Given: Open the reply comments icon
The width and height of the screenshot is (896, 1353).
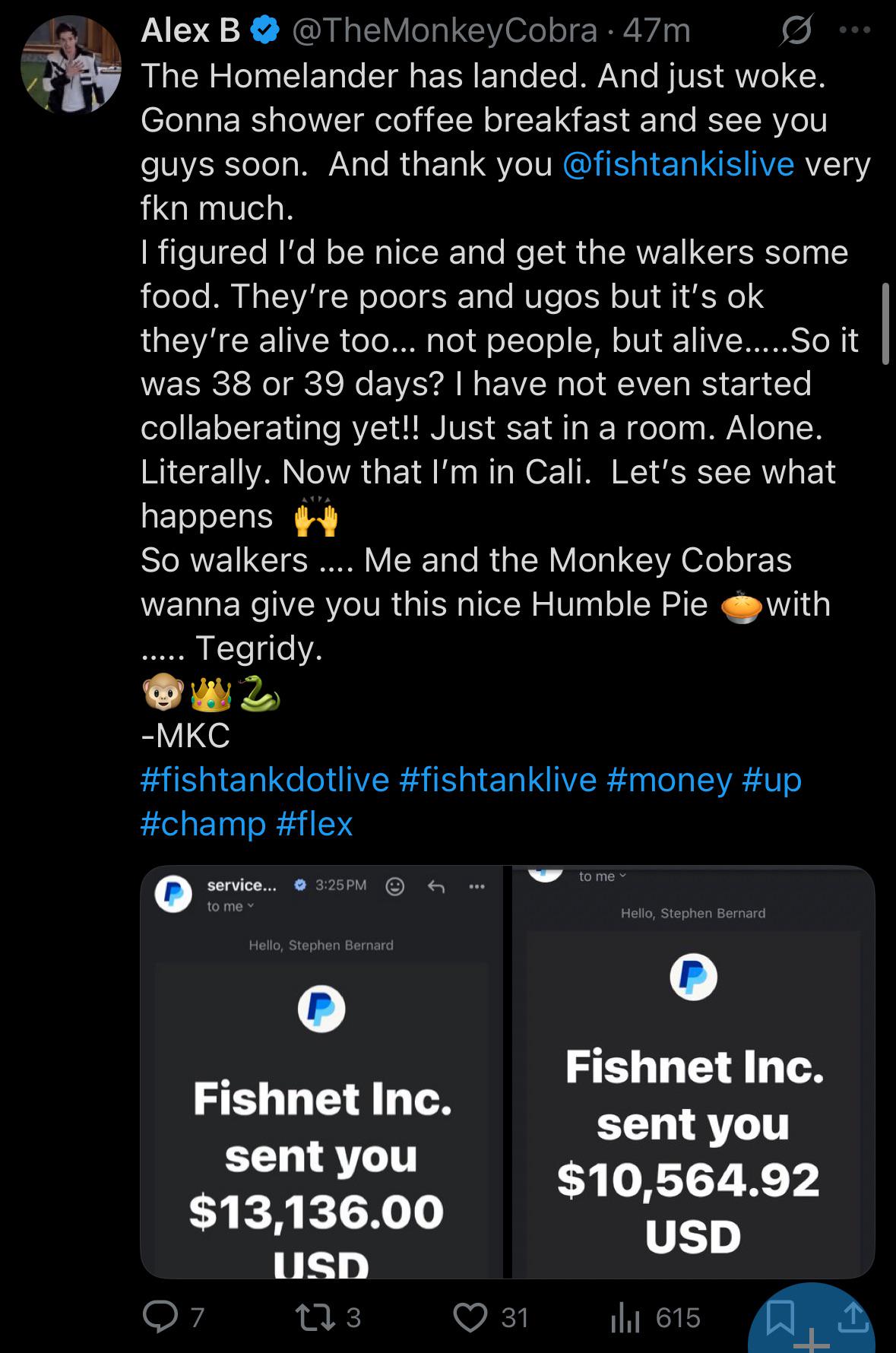Looking at the screenshot, I should click(160, 1317).
